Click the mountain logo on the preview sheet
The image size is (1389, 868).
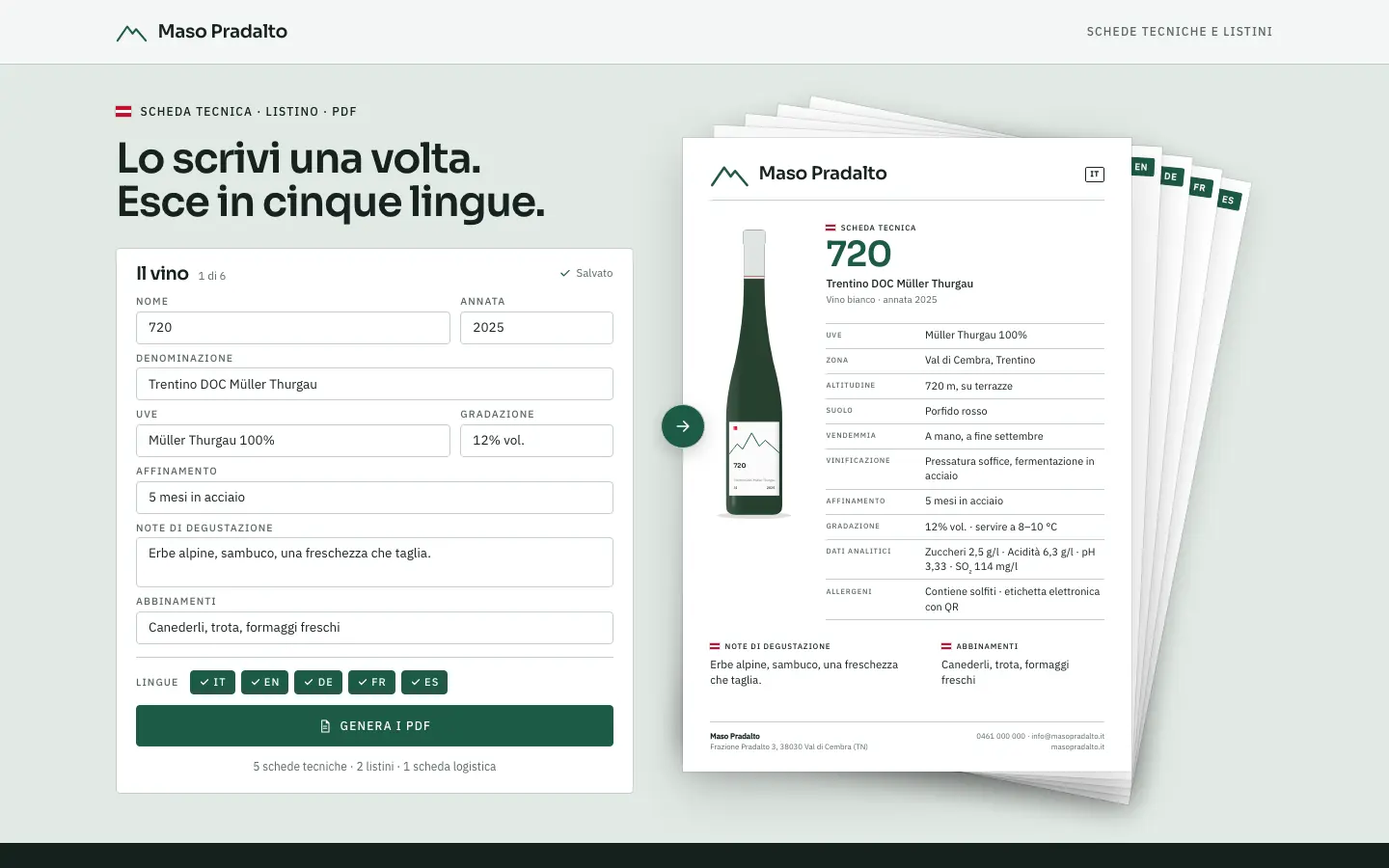(729, 175)
